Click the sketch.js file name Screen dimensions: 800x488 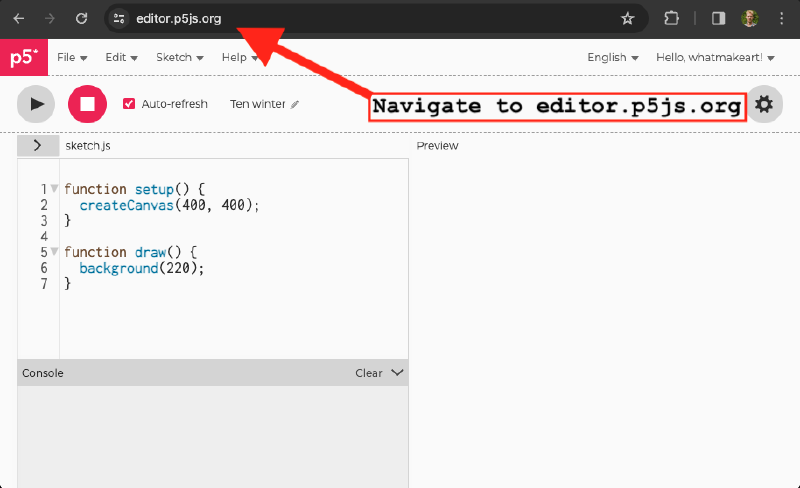point(88,145)
